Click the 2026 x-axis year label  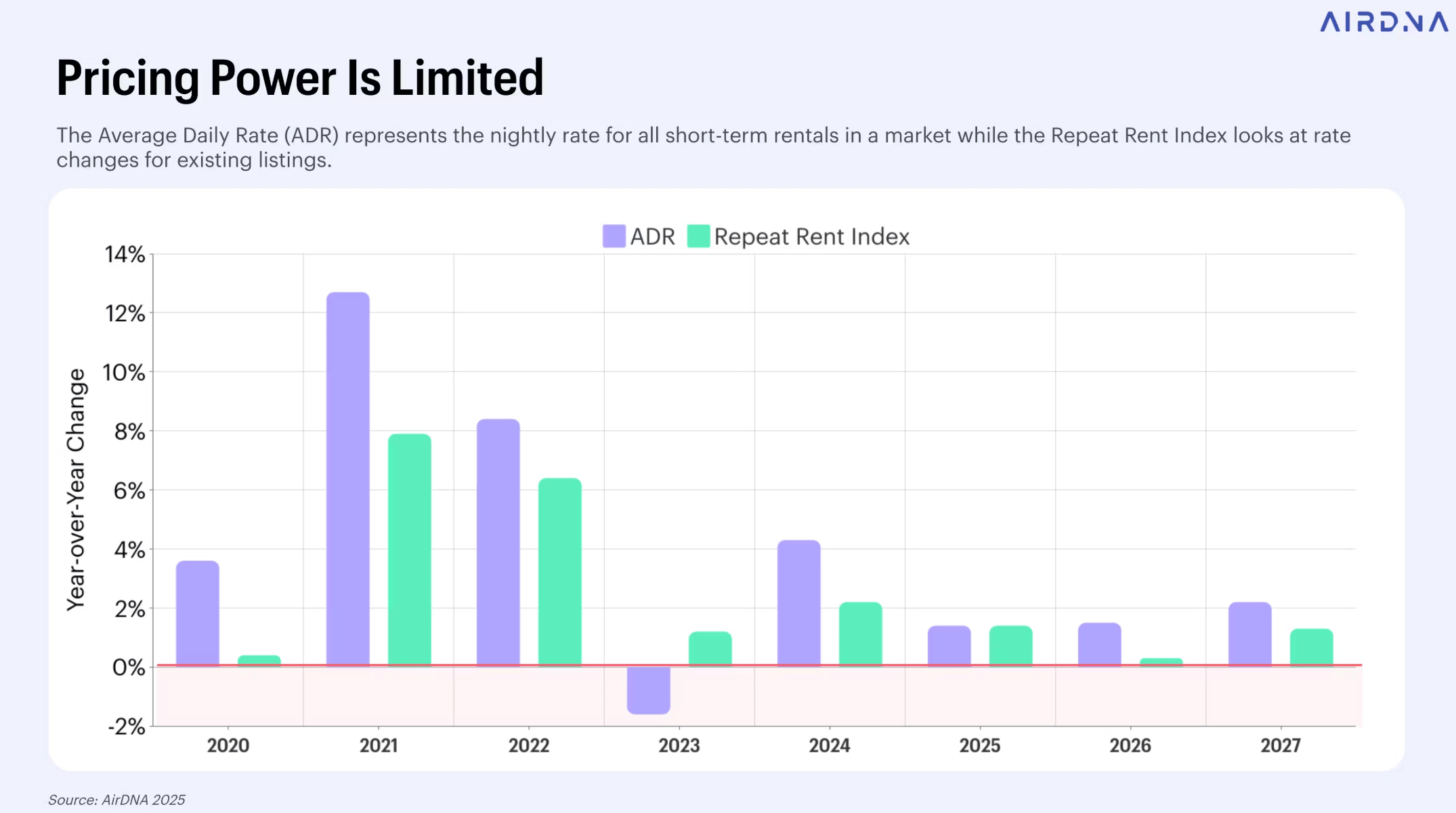pos(1130,745)
